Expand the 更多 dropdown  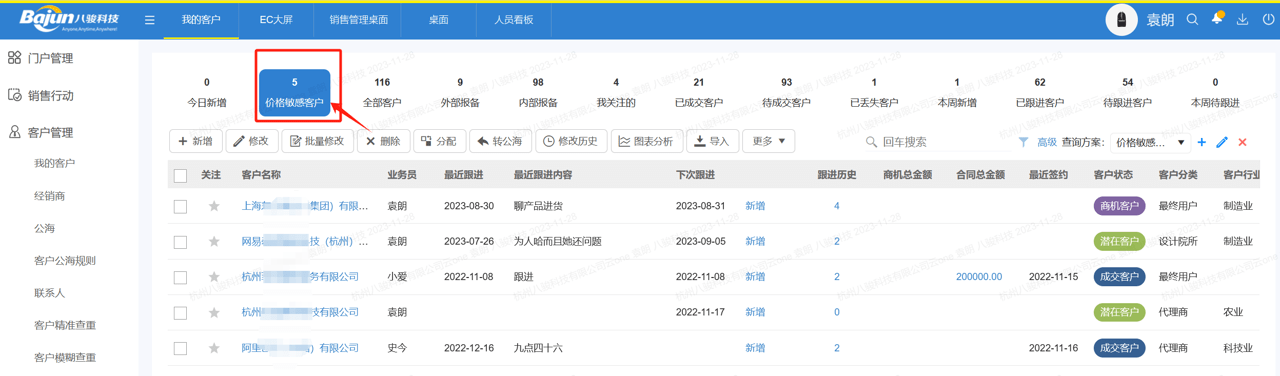[x=768, y=141]
